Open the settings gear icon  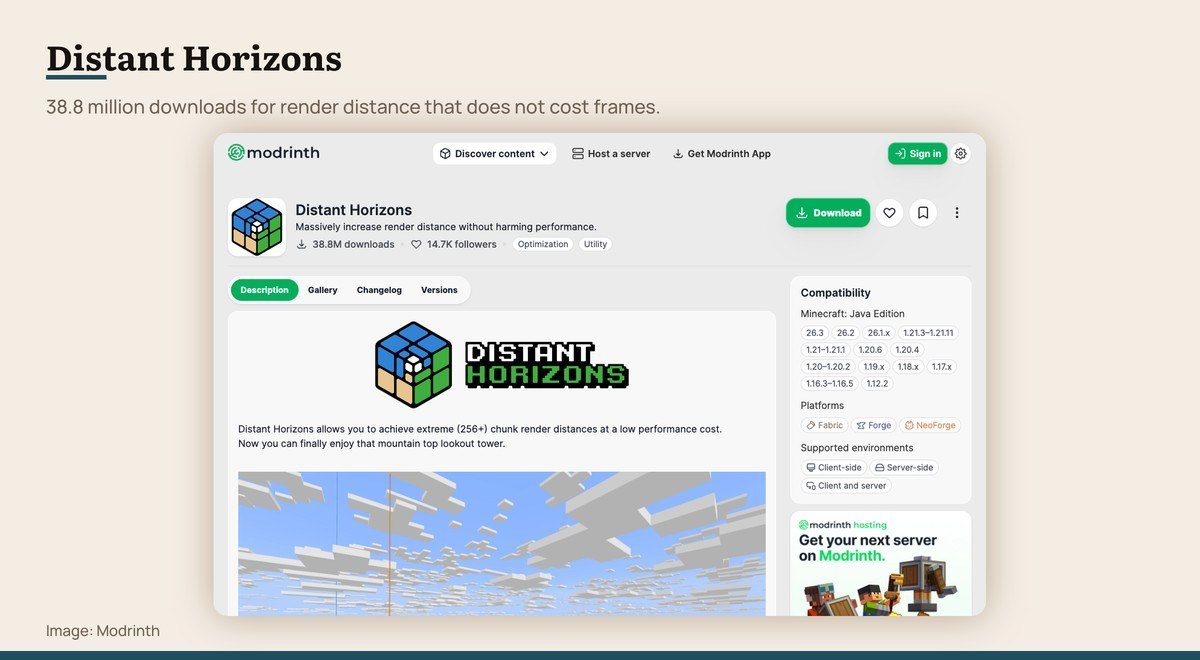tap(961, 154)
